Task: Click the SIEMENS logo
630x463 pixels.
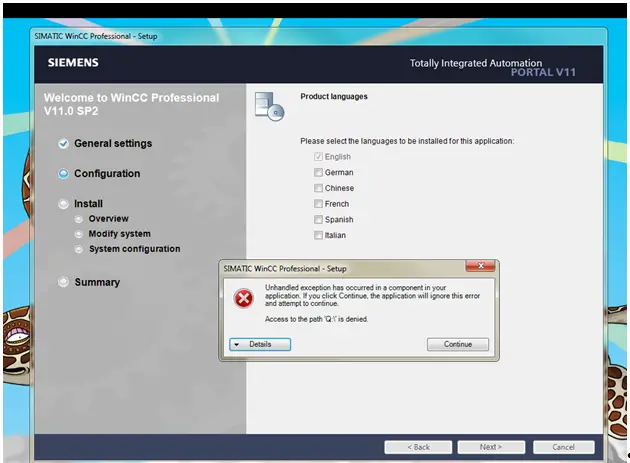Action: [73, 63]
